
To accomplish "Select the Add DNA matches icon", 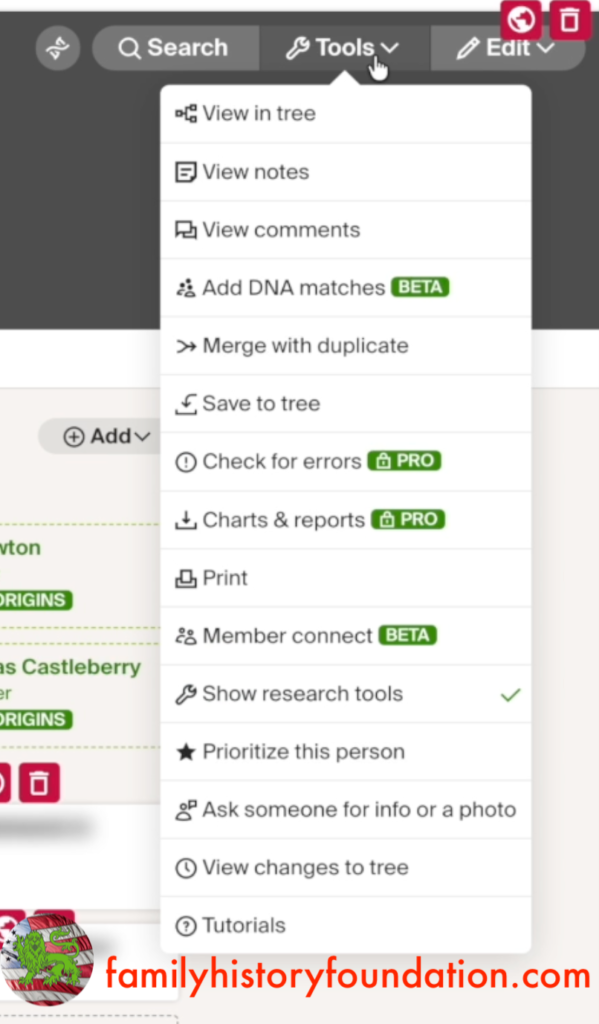I will 187,287.
